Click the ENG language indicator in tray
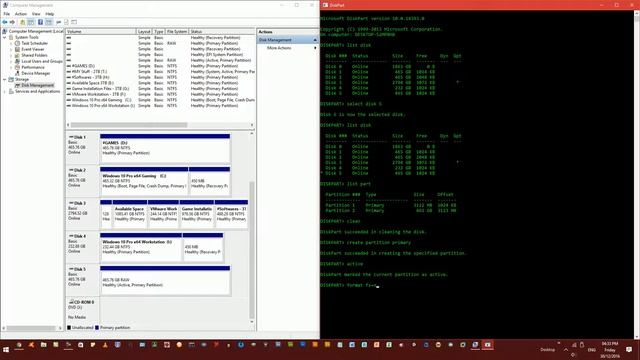 (x=591, y=350)
